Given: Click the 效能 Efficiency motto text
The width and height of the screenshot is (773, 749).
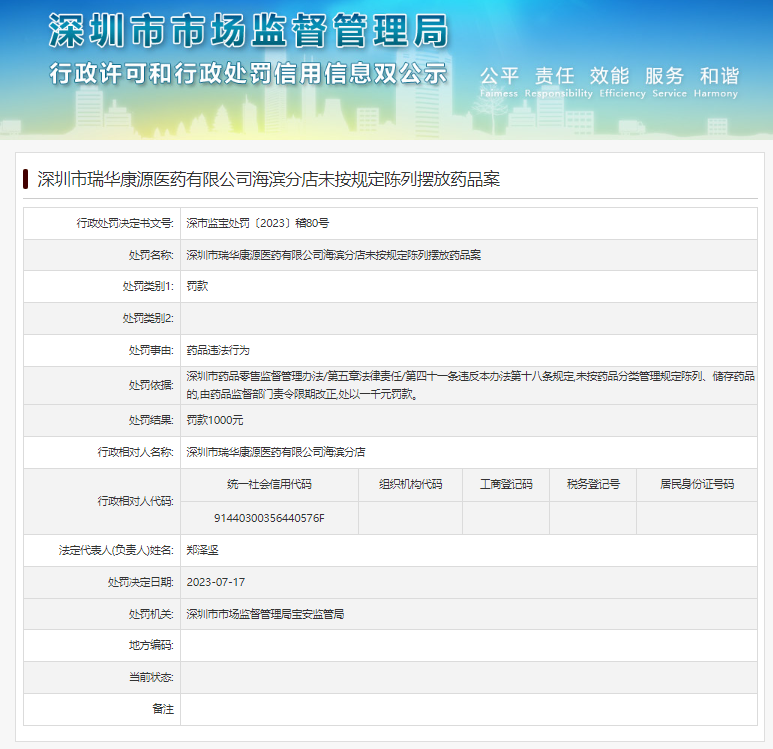Looking at the screenshot, I should click(x=622, y=82).
